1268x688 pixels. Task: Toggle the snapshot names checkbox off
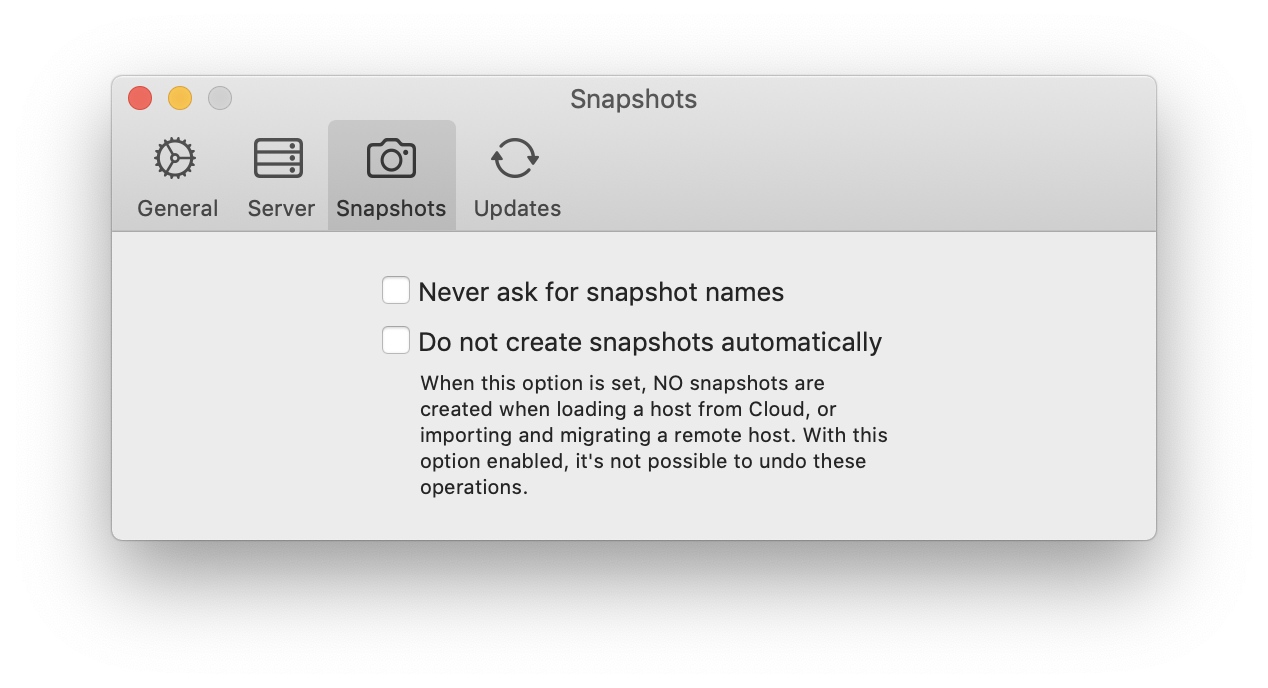coord(396,289)
